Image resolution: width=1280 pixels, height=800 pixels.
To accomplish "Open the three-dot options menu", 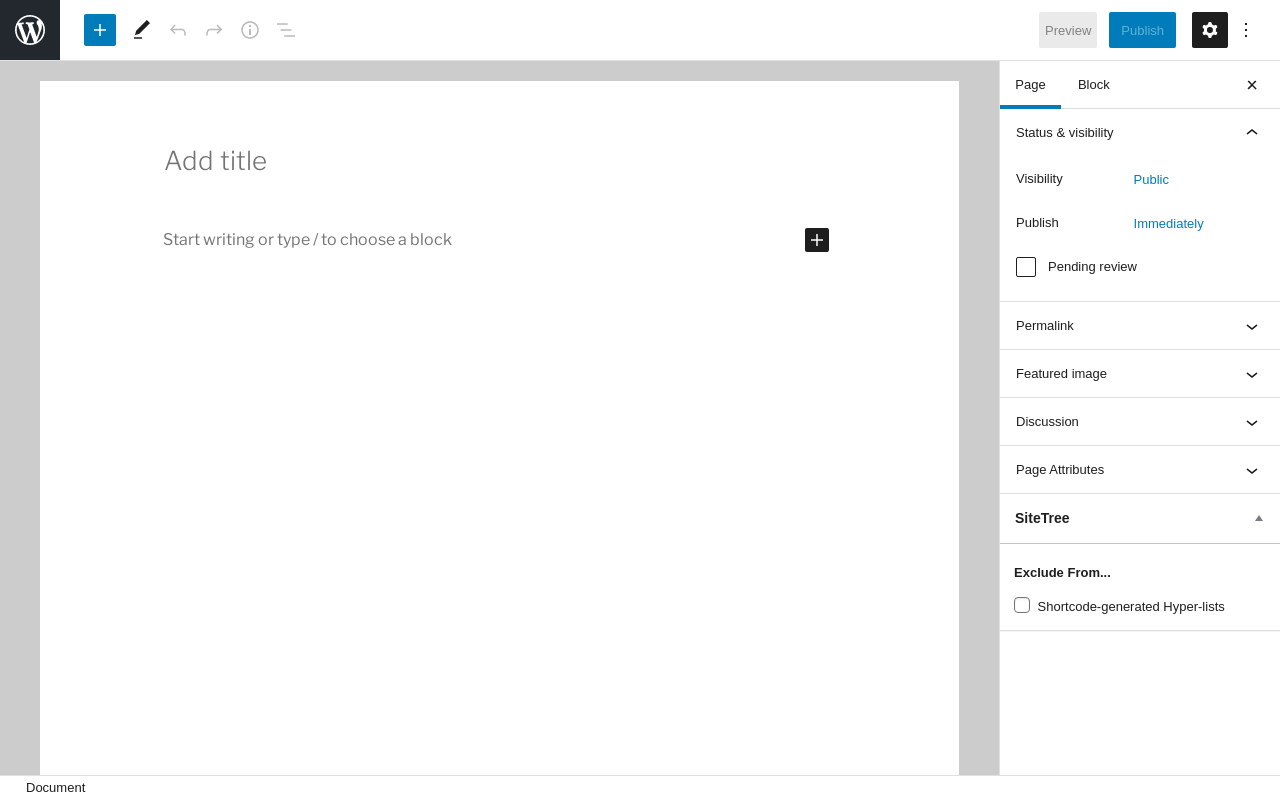I will [x=1246, y=30].
